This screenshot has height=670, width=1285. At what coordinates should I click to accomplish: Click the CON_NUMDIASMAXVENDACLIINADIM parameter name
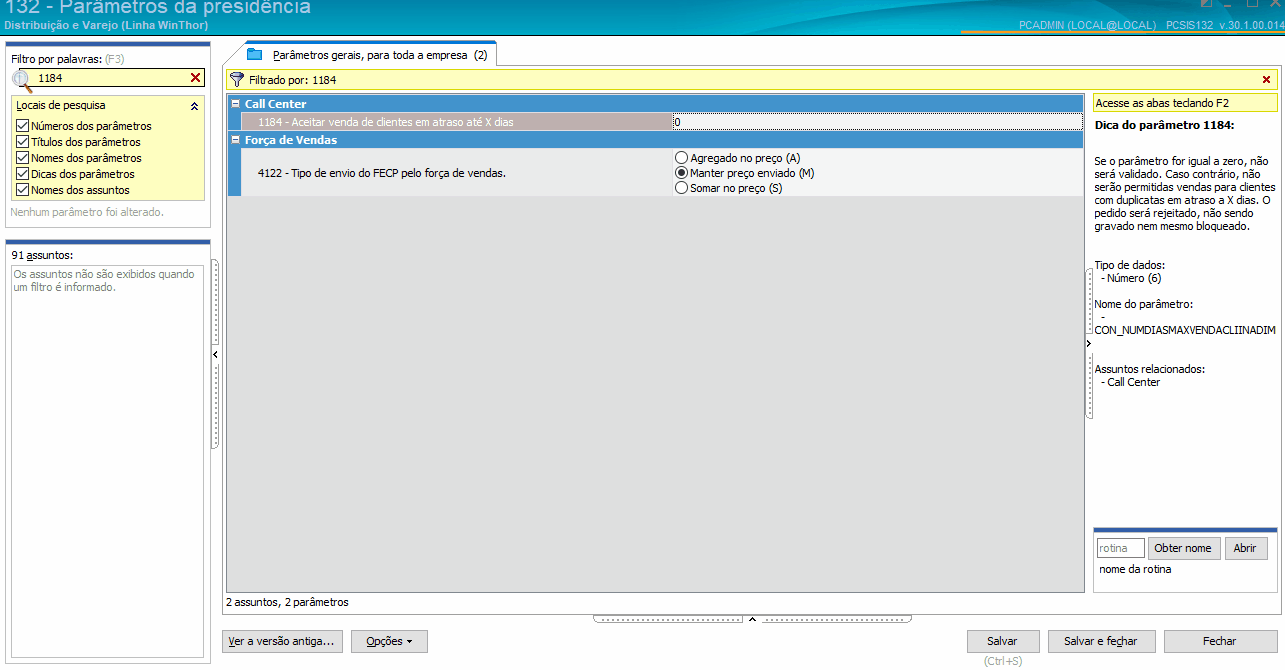[x=1185, y=330]
